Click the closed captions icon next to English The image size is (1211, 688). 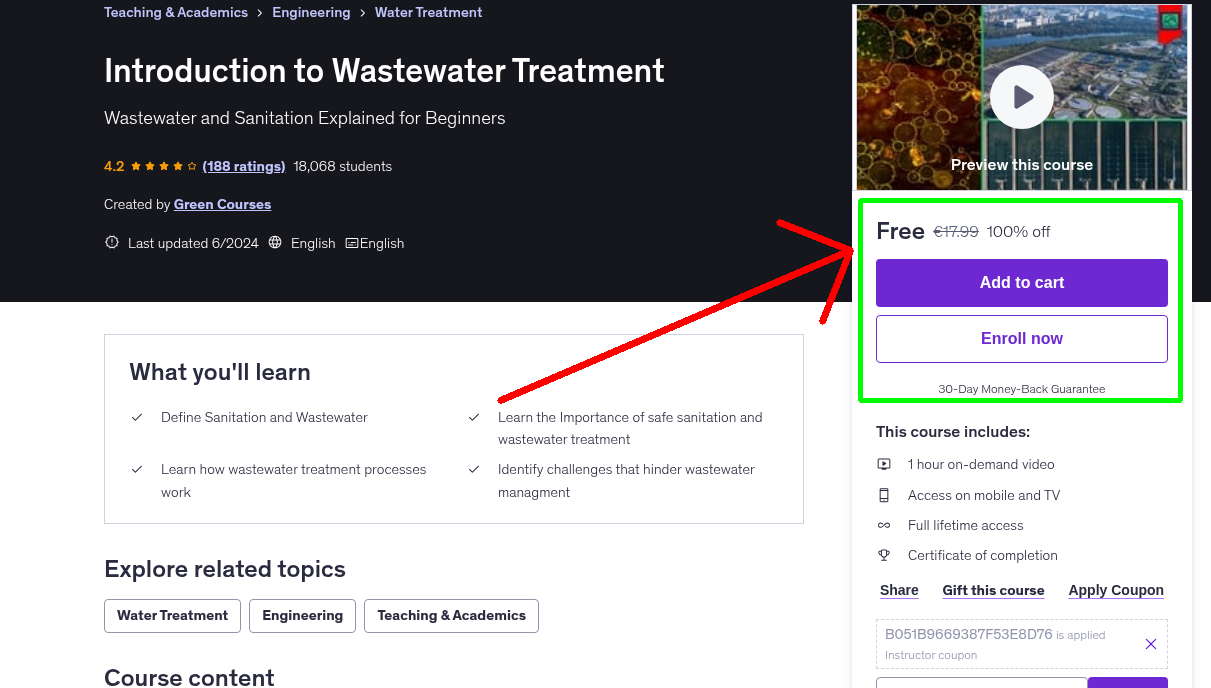352,243
